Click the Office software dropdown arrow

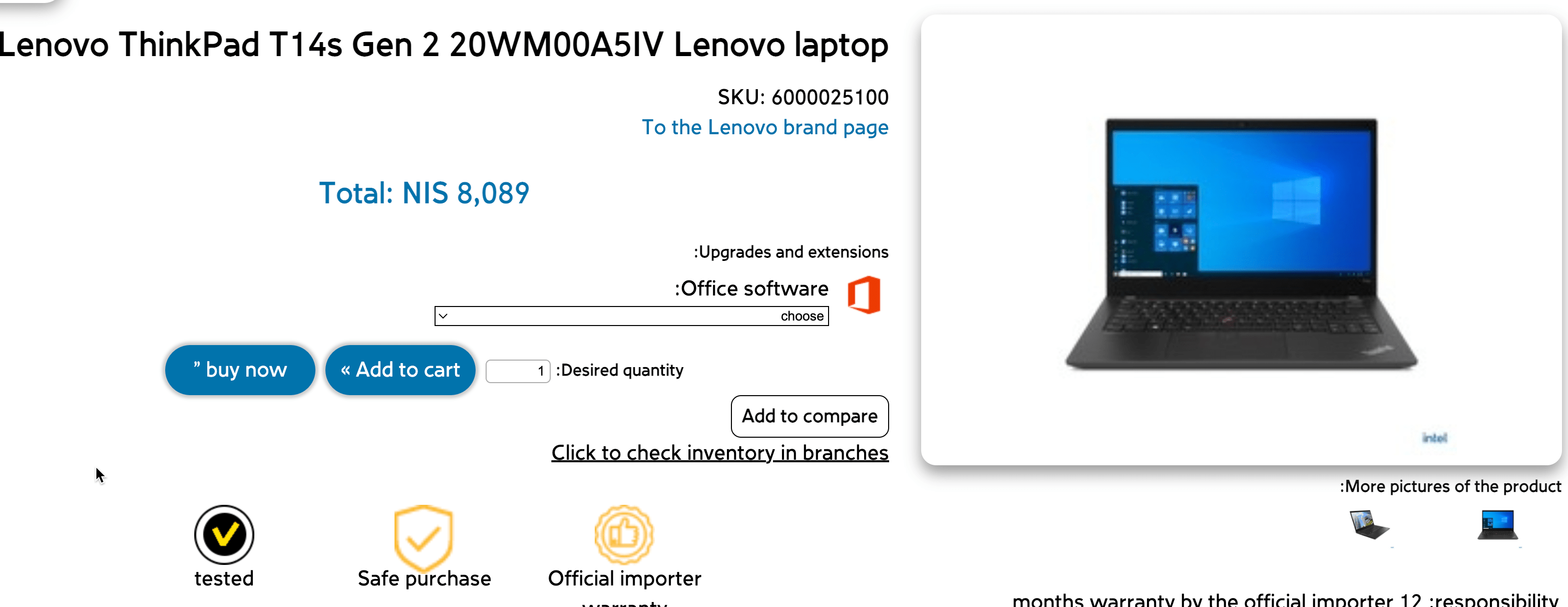coord(443,316)
